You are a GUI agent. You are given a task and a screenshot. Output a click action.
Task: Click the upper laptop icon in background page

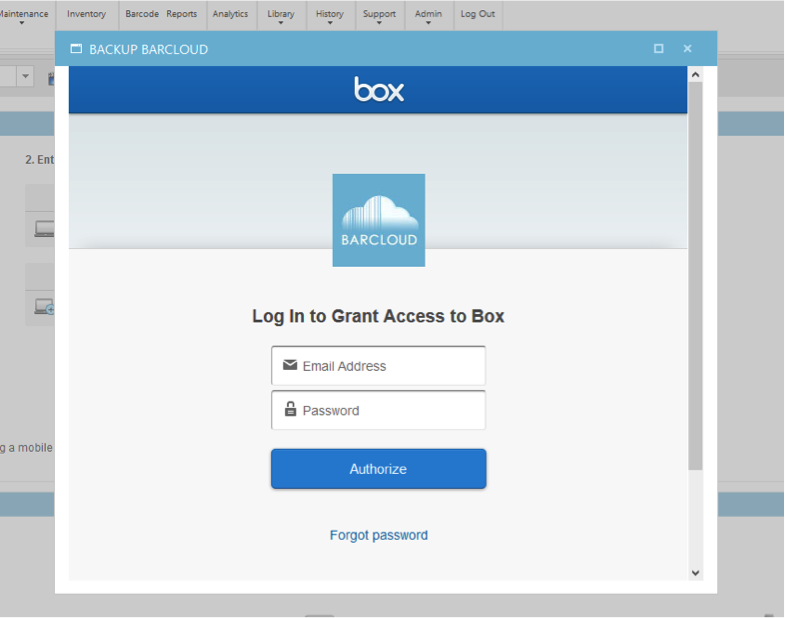point(44,229)
